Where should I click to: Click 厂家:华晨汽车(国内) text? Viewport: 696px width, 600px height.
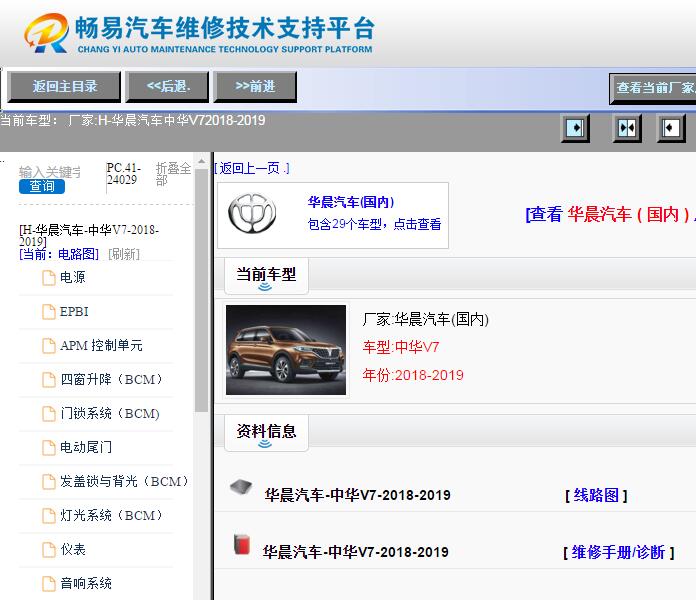(426, 319)
